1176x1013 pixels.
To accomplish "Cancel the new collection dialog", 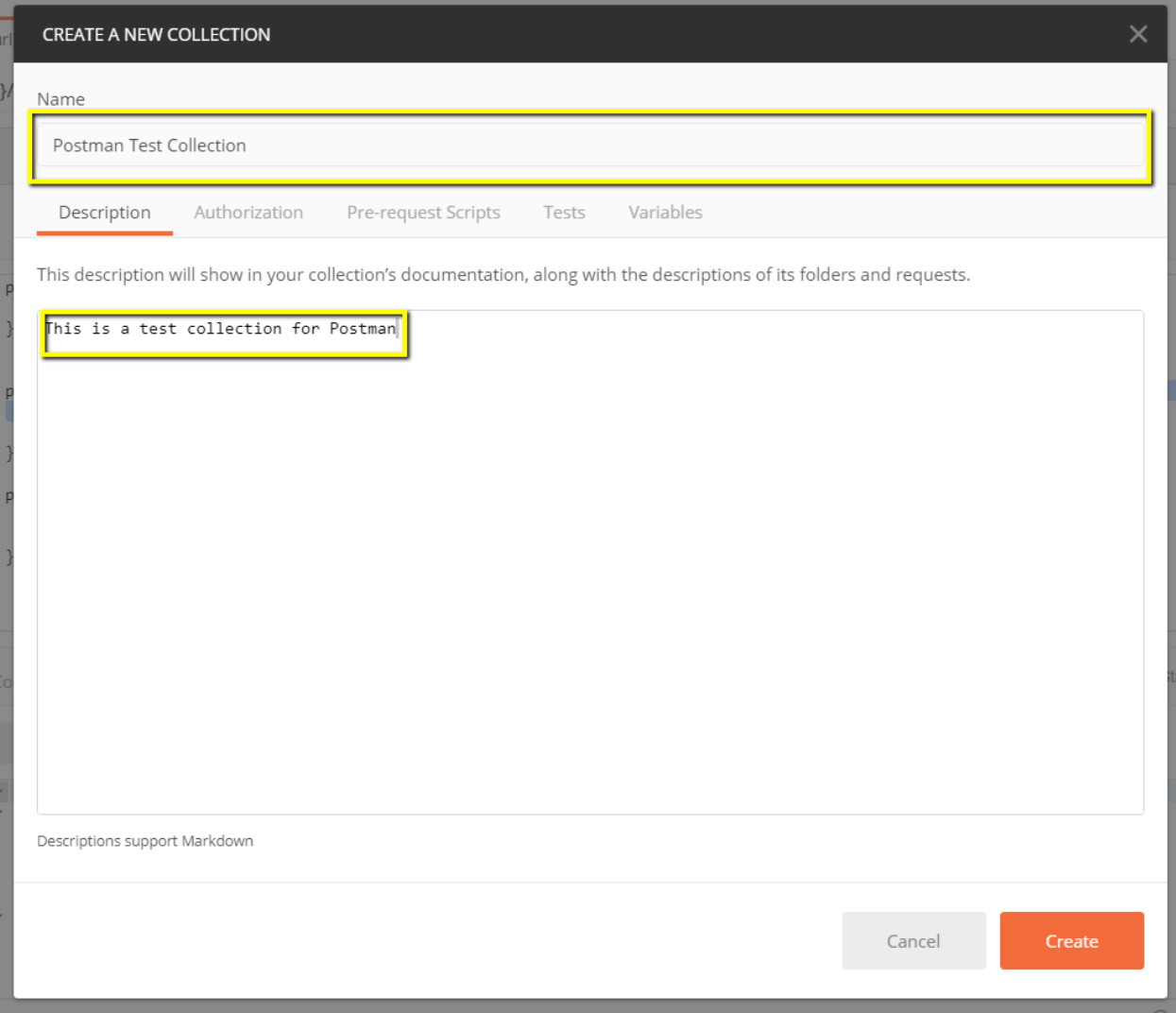I will tap(913, 940).
